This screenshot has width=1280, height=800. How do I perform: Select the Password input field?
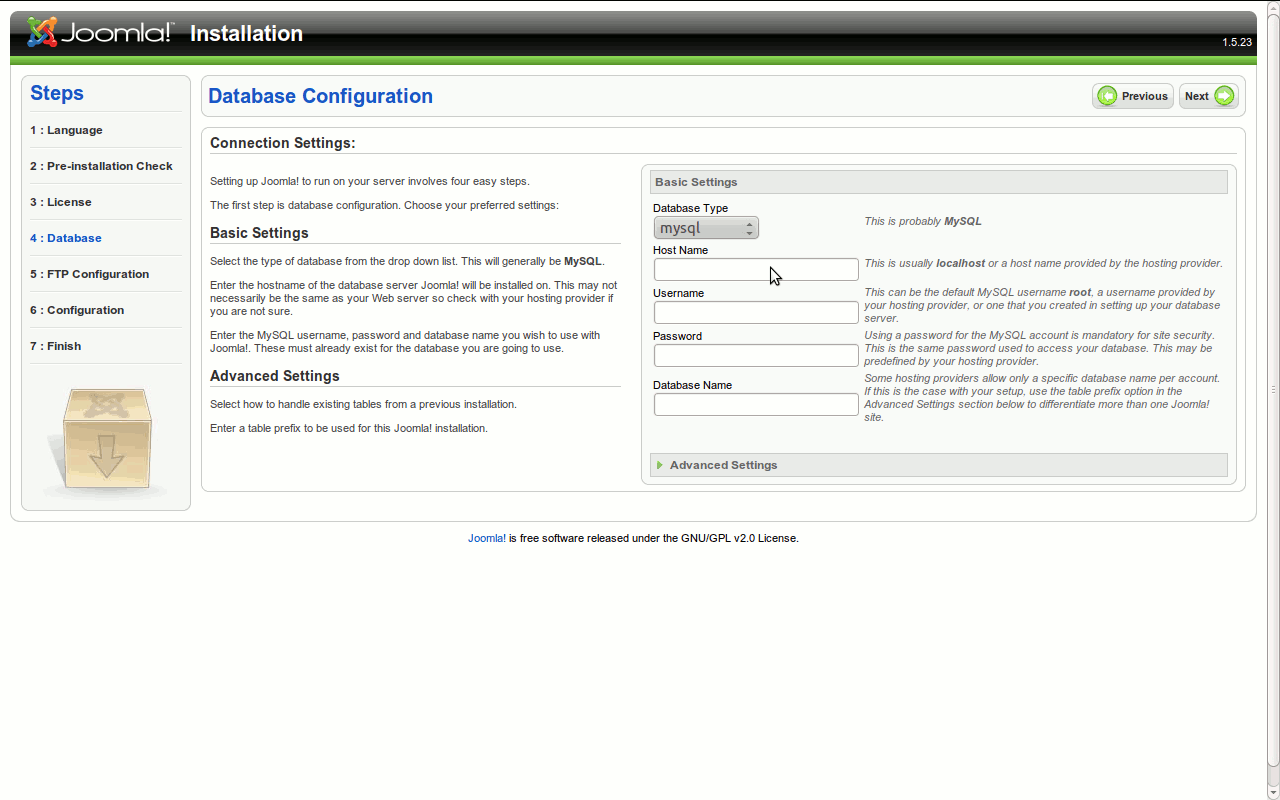(756, 356)
